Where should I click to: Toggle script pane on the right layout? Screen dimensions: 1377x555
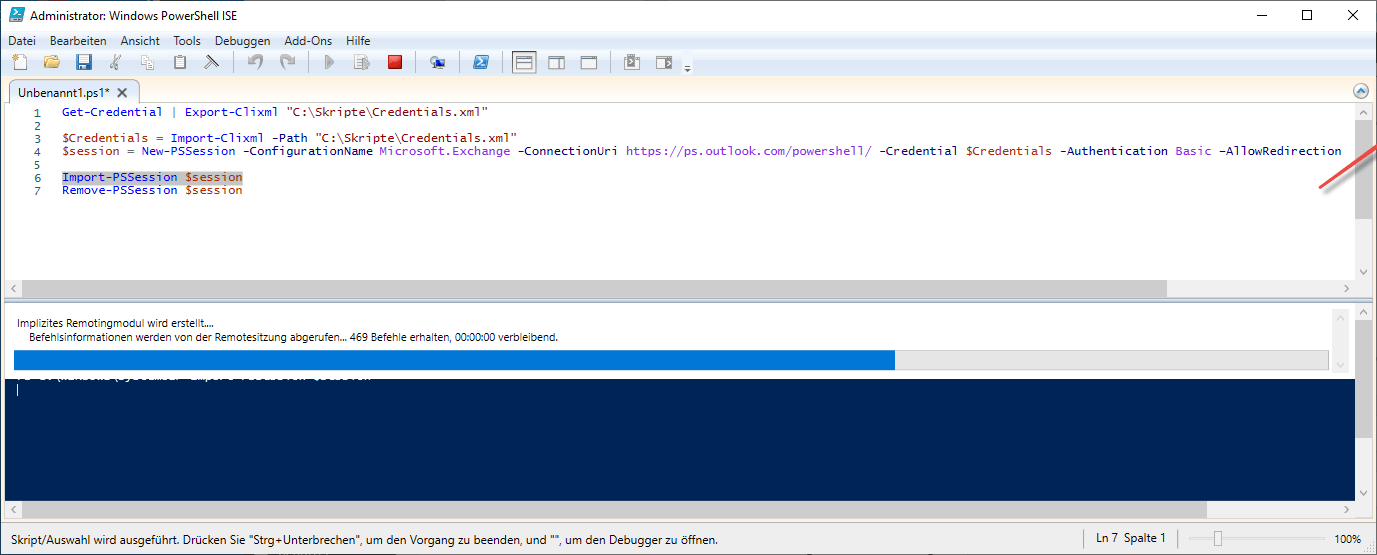[556, 63]
